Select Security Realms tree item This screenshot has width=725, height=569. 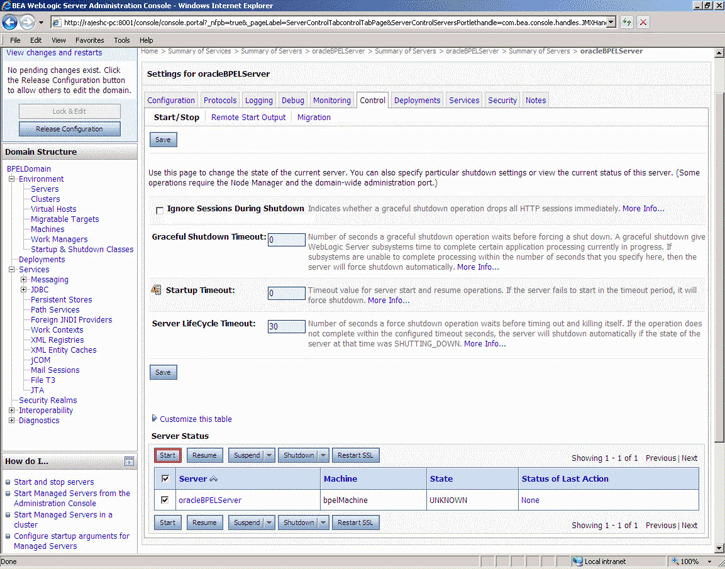click(48, 400)
